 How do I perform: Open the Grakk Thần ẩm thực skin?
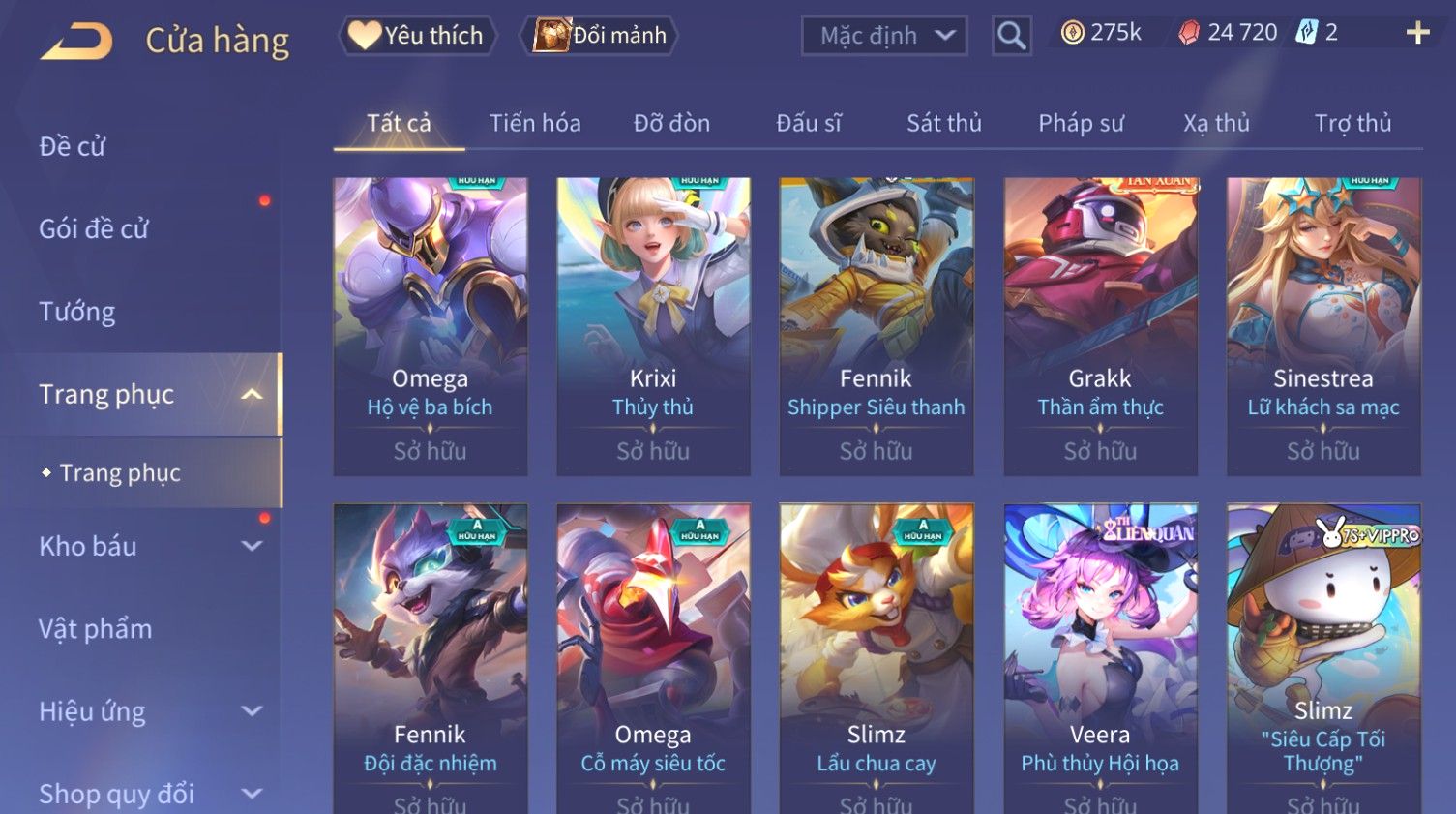[1100, 326]
